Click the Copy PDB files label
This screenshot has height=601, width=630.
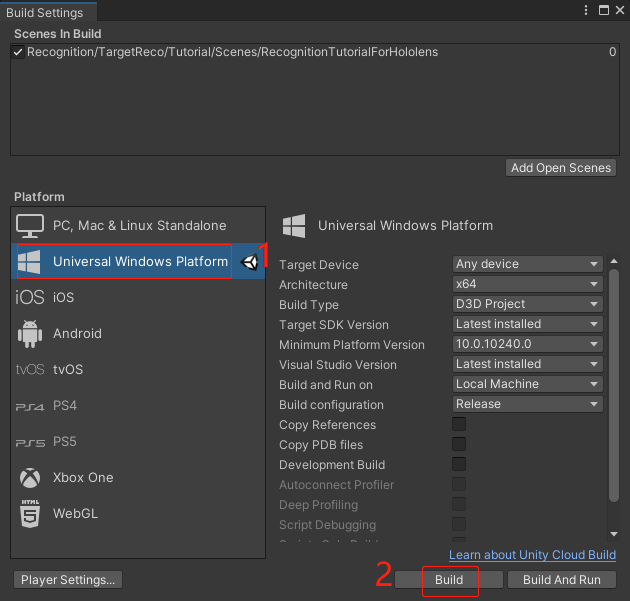321,445
